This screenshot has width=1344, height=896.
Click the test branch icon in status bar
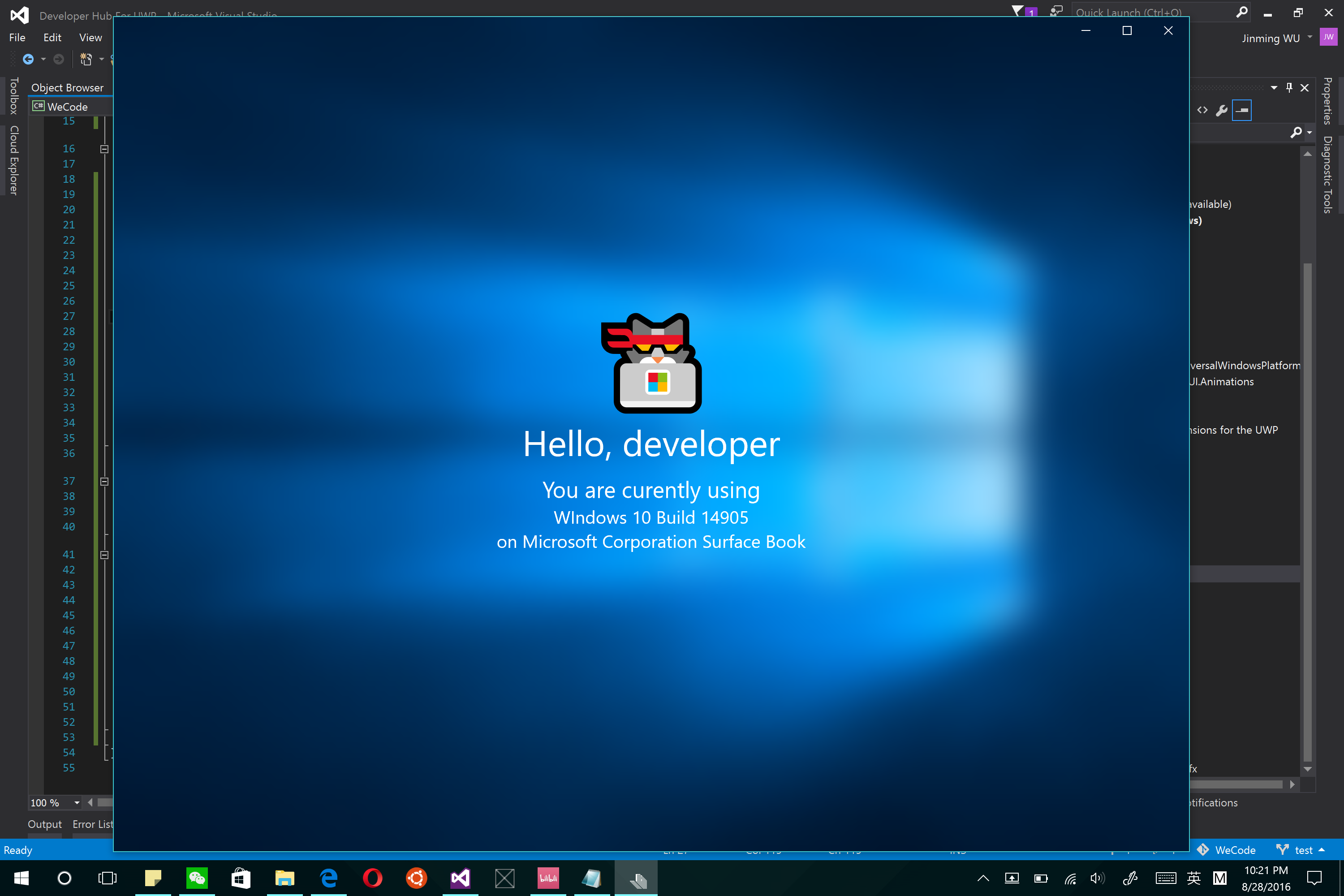click(x=1282, y=850)
